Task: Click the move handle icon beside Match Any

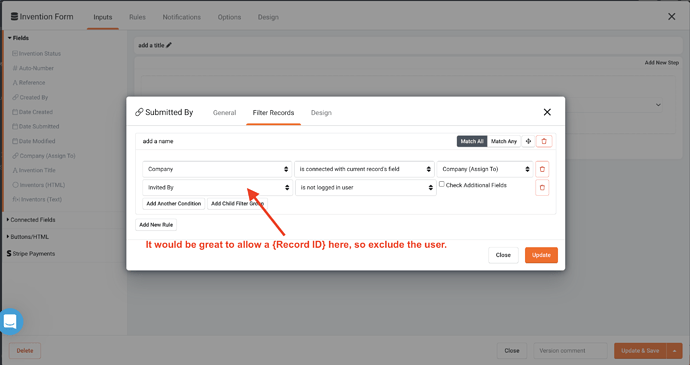Action: pos(528,141)
